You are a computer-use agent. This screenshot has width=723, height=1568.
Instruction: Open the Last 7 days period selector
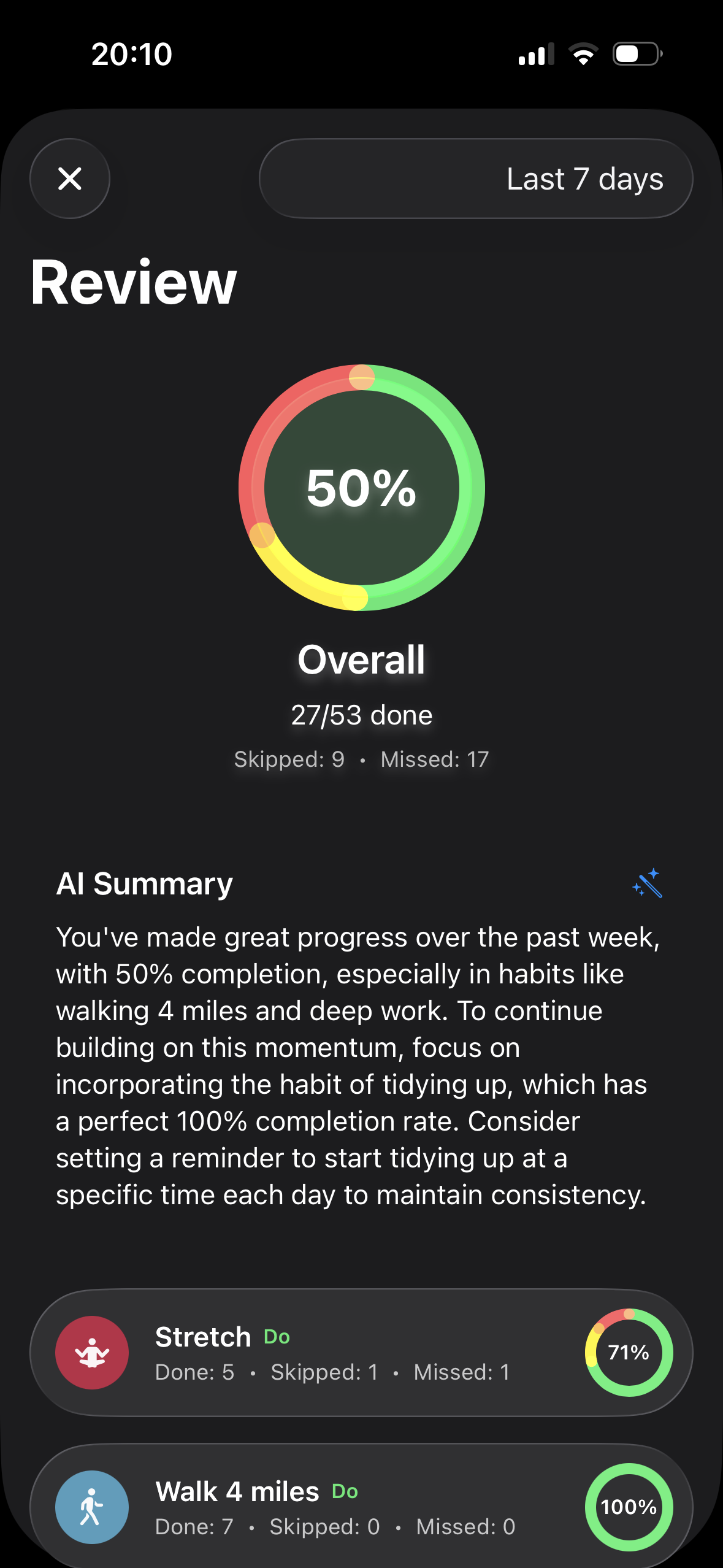pyautogui.click(x=476, y=179)
